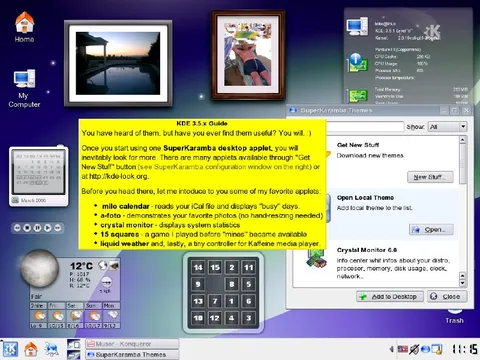Click the fast-forward button on the Kaffeine controller
This screenshot has width=480, height=360.
pos(58,228)
